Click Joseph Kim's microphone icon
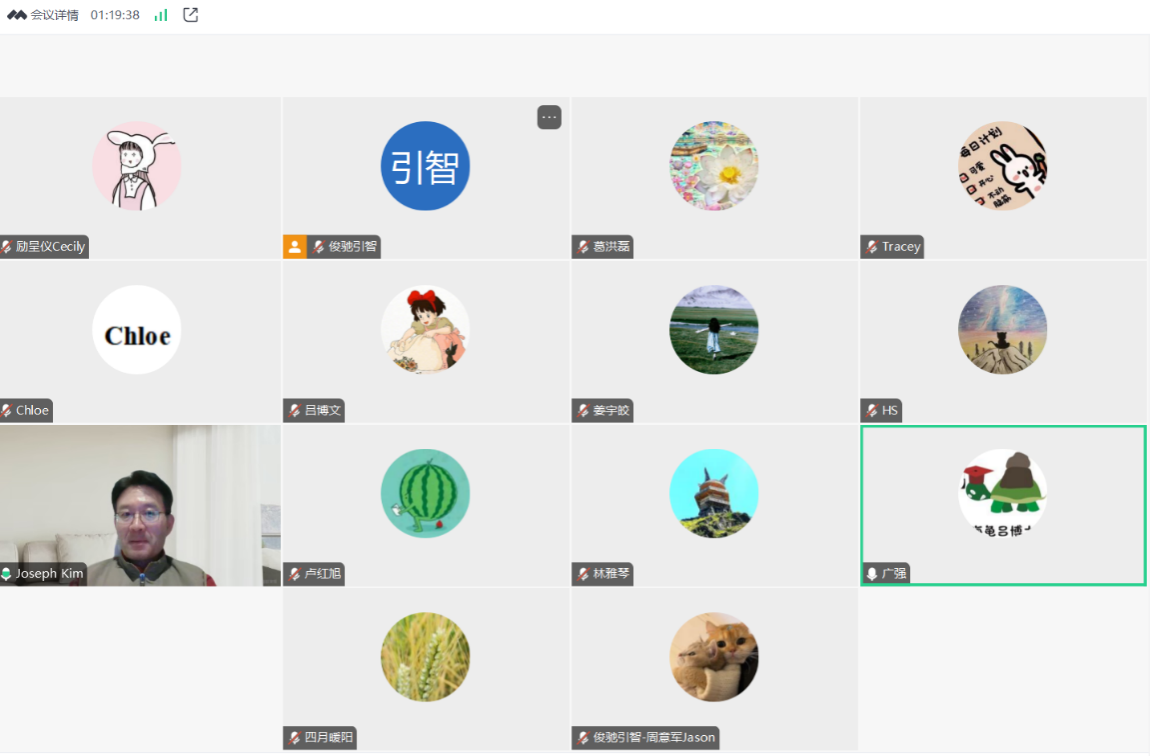Screen dimensions: 1152x756 click(x=7, y=574)
